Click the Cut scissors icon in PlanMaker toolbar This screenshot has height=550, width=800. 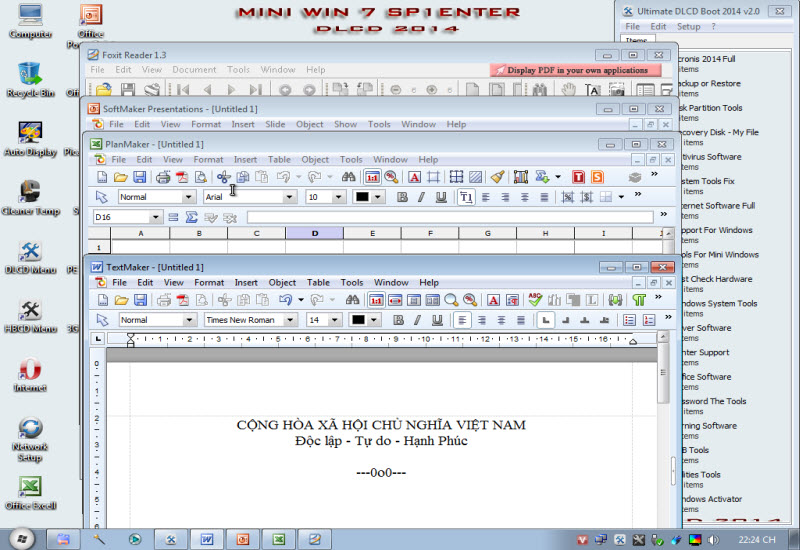(x=223, y=177)
